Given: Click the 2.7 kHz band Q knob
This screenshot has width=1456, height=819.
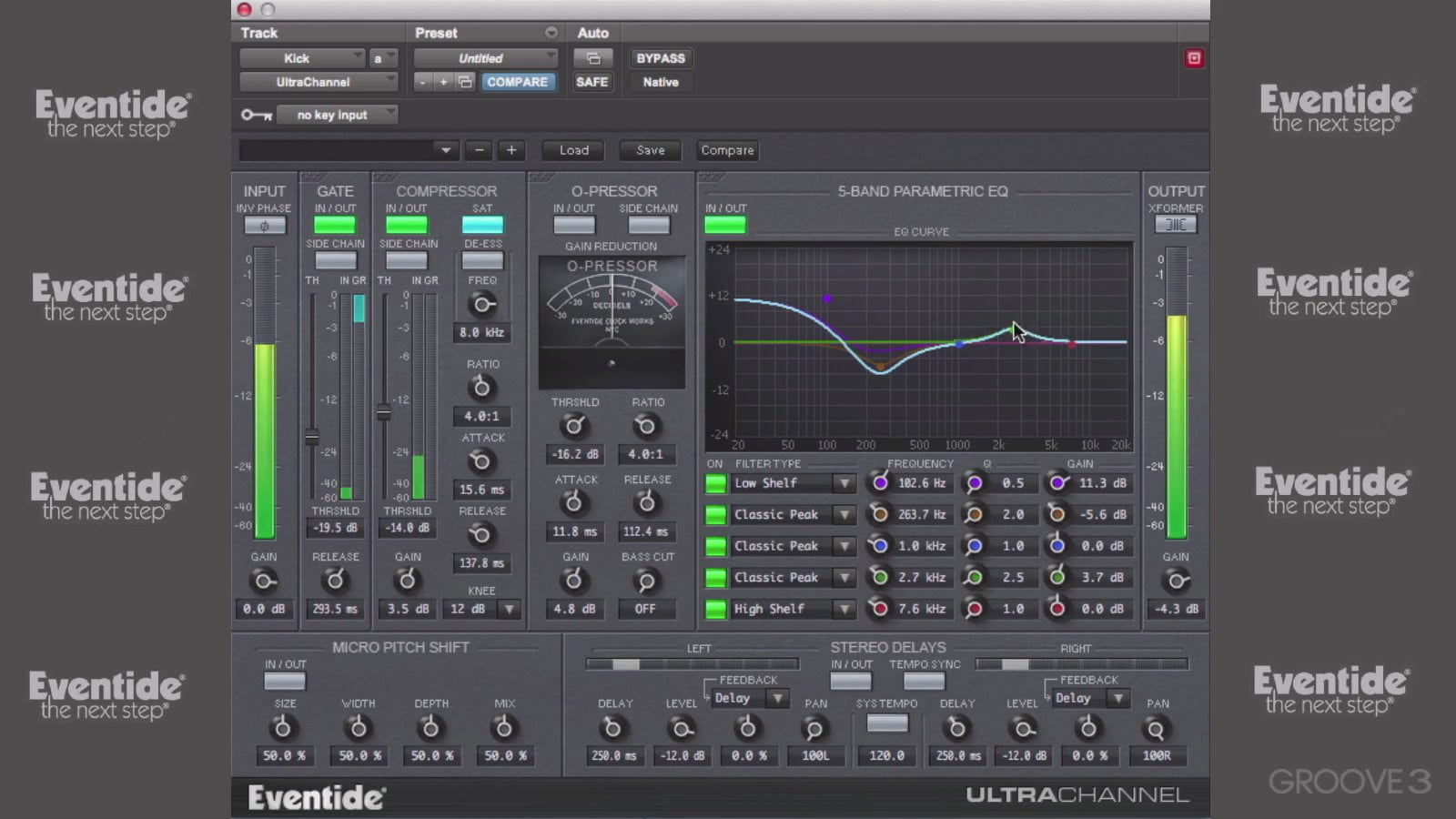Looking at the screenshot, I should tap(975, 577).
